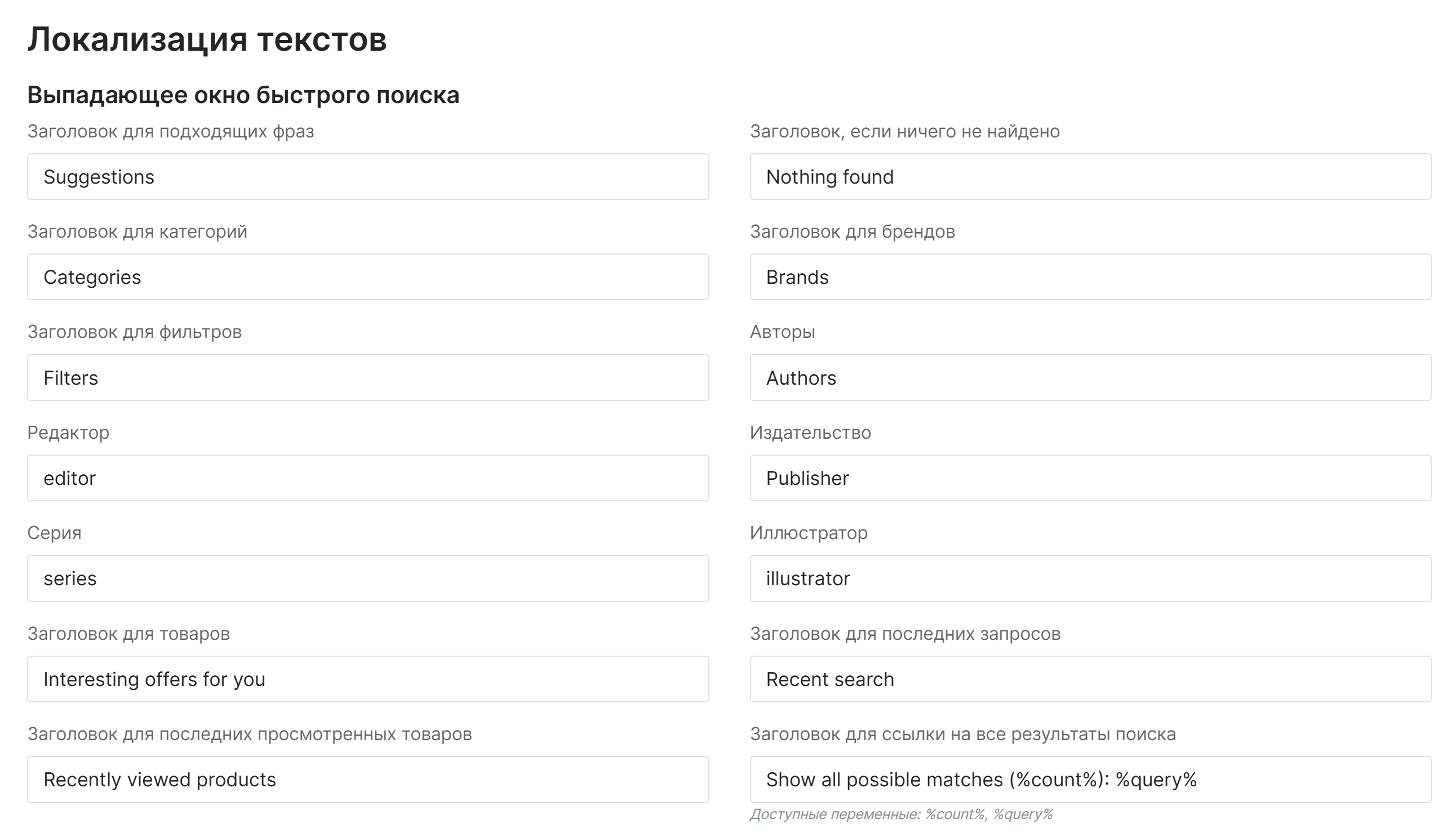Click the Издательство field label
The image size is (1456, 837).
point(810,432)
